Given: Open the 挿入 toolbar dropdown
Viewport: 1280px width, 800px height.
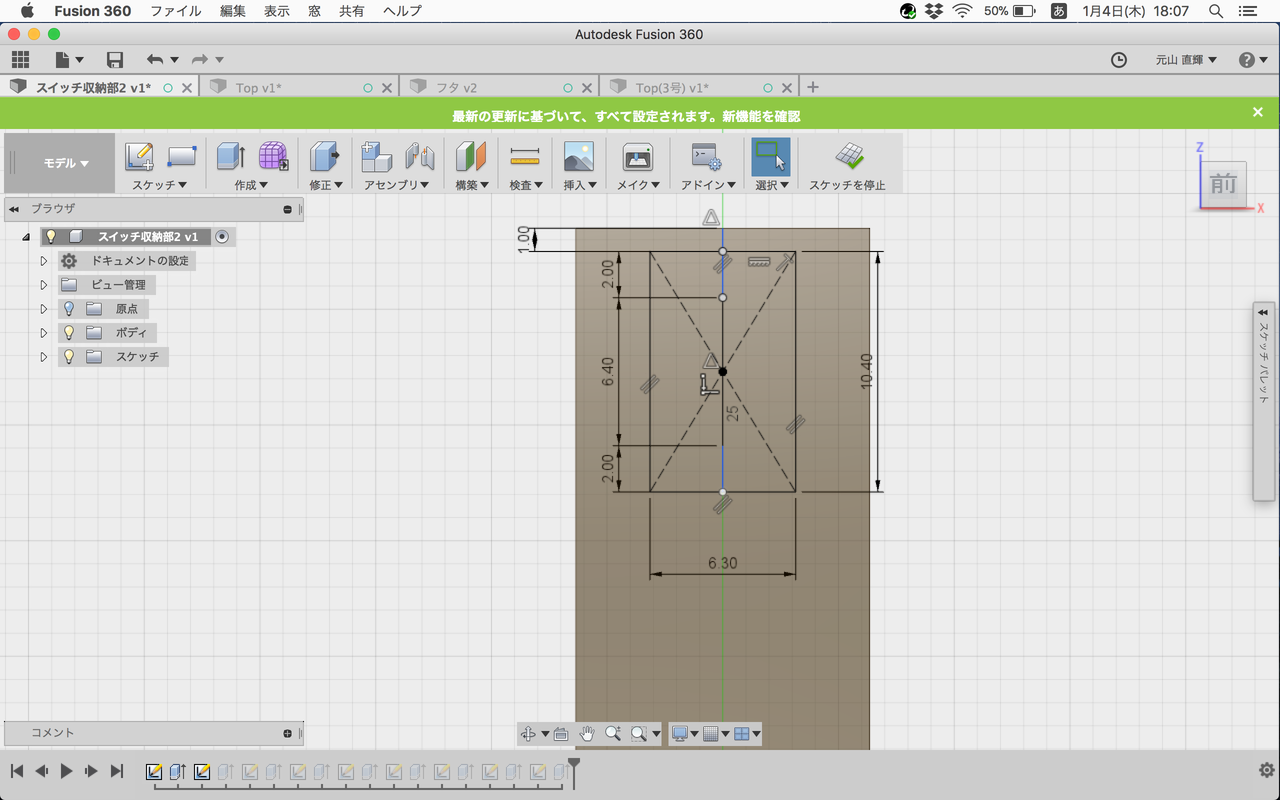Looking at the screenshot, I should [x=580, y=185].
